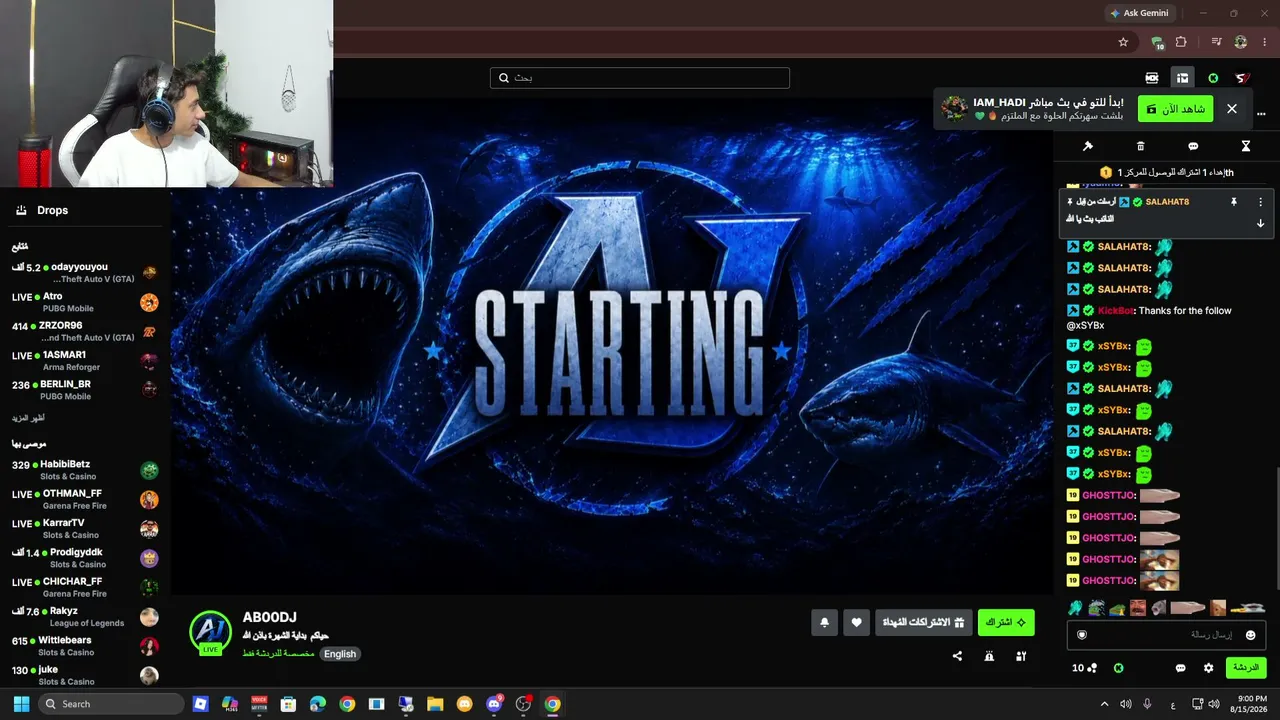Viewport: 1280px width, 720px height.
Task: Click the taskbar Search box
Action: pyautogui.click(x=111, y=704)
